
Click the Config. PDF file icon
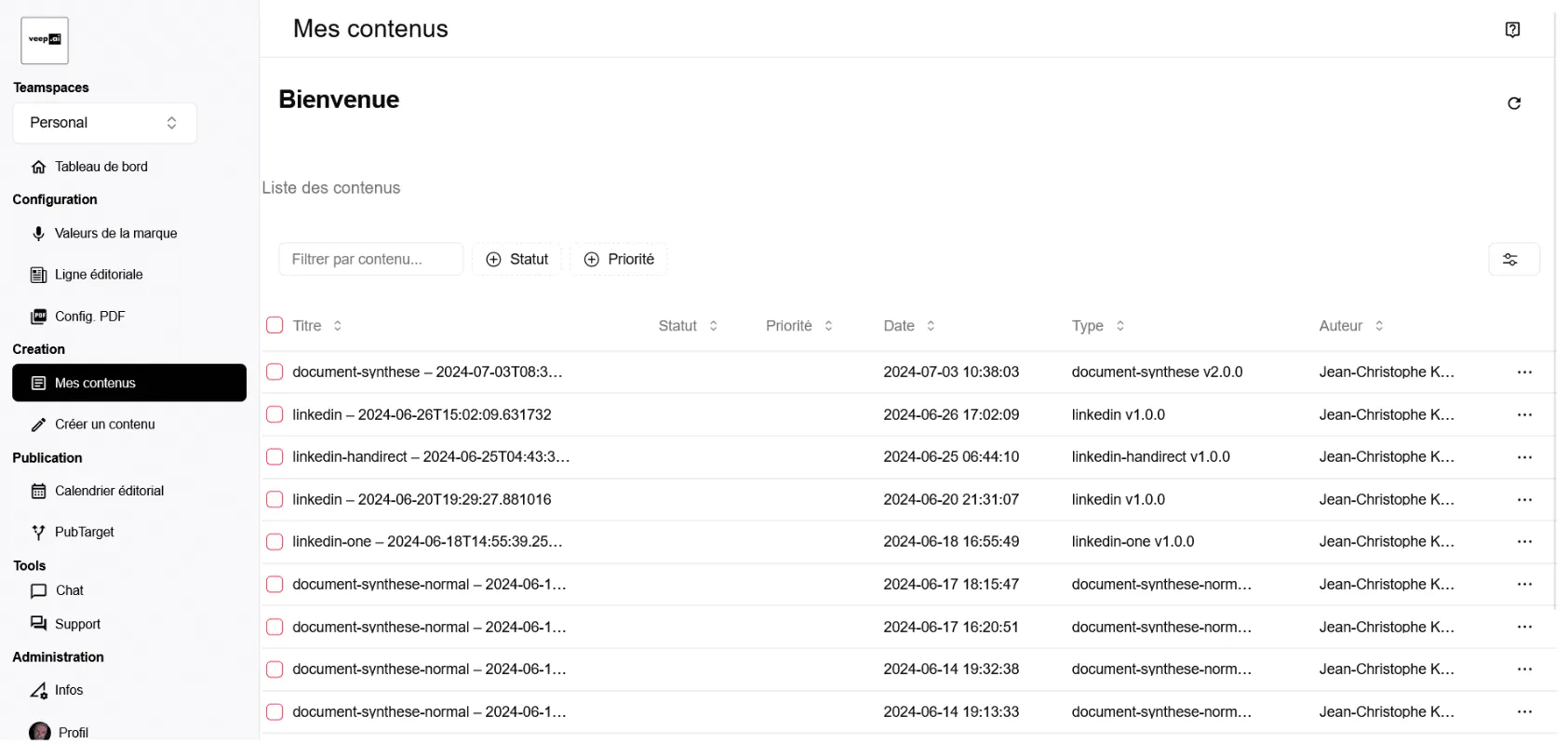pyautogui.click(x=38, y=317)
